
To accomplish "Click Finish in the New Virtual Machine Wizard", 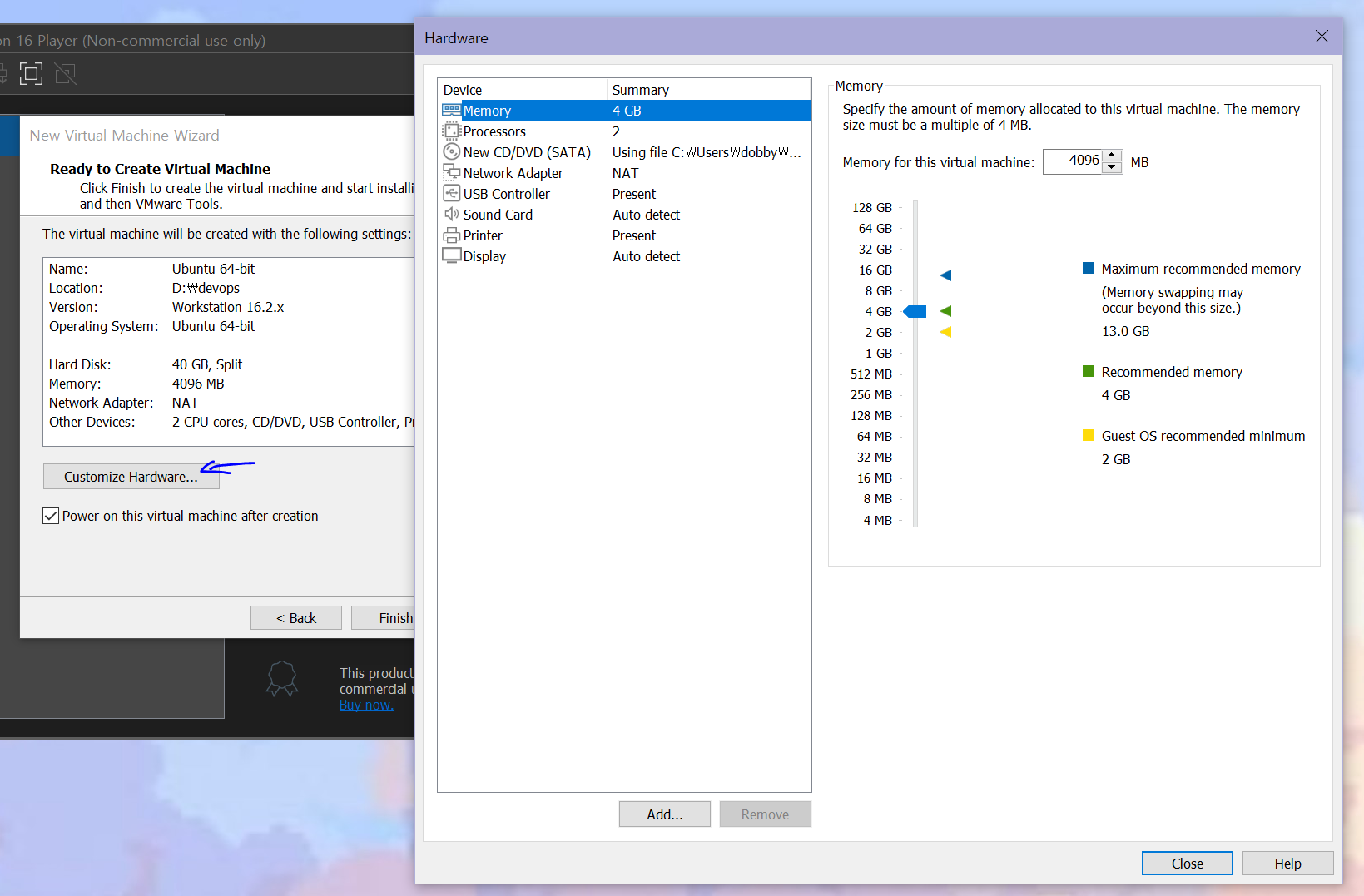I will click(384, 618).
